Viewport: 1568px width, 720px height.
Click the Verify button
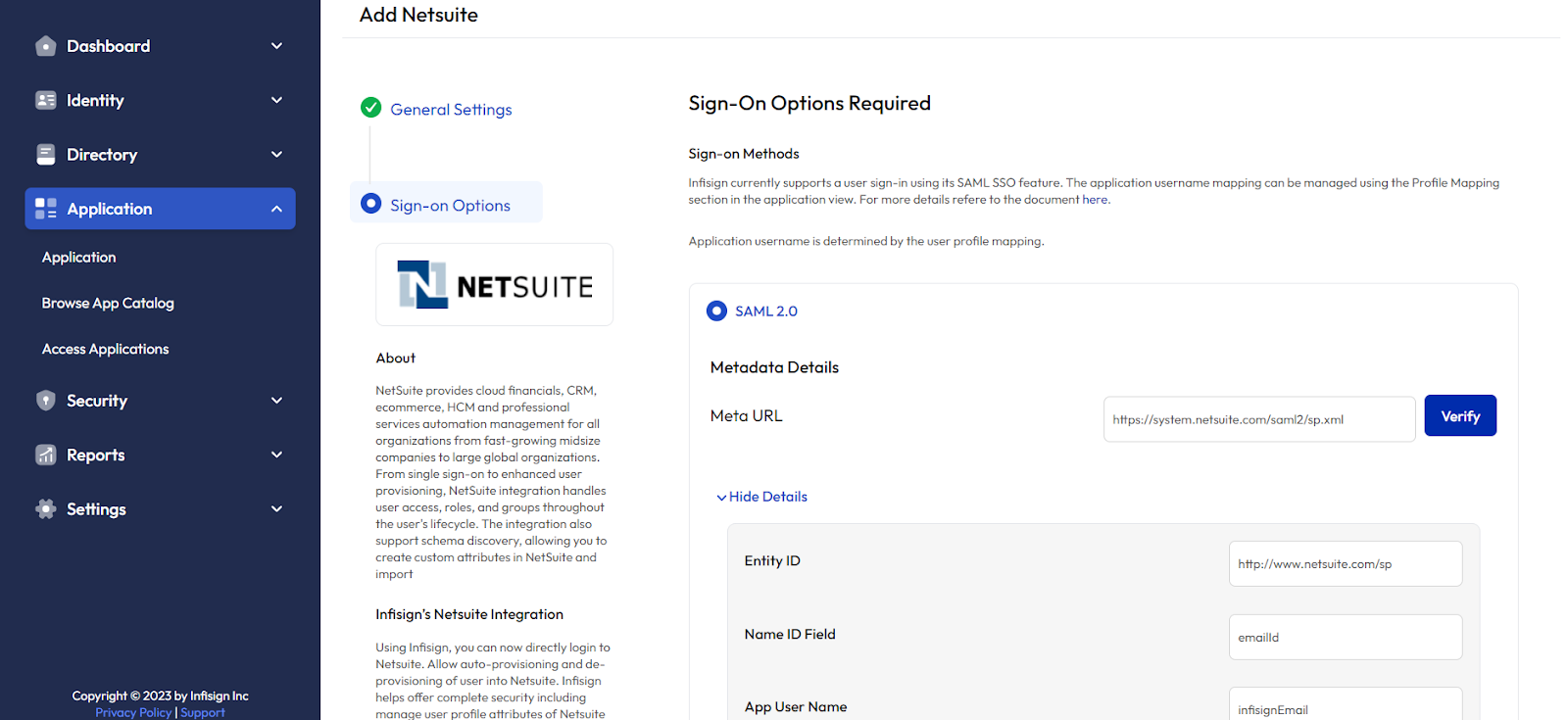(1460, 415)
